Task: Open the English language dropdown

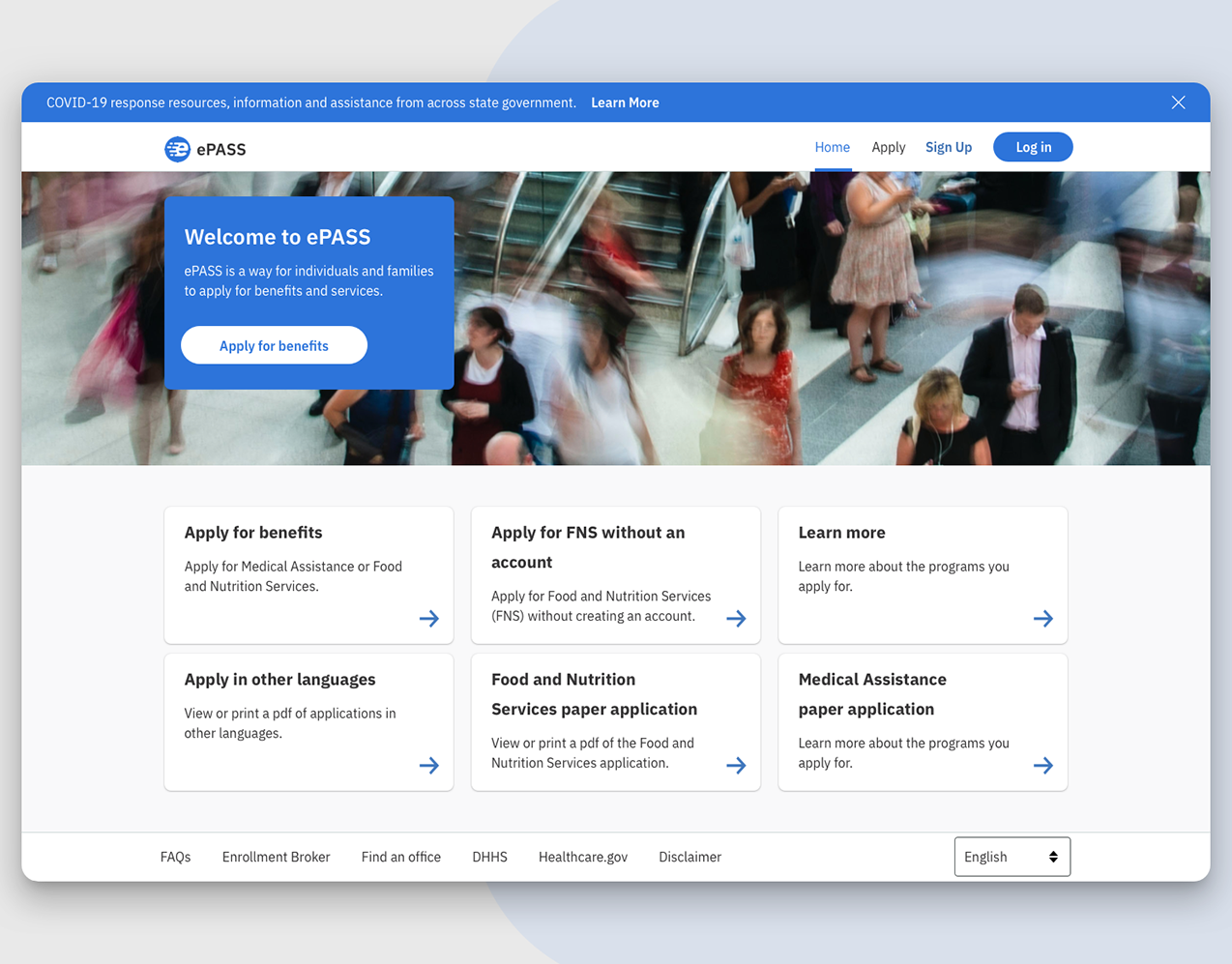Action: [1012, 857]
